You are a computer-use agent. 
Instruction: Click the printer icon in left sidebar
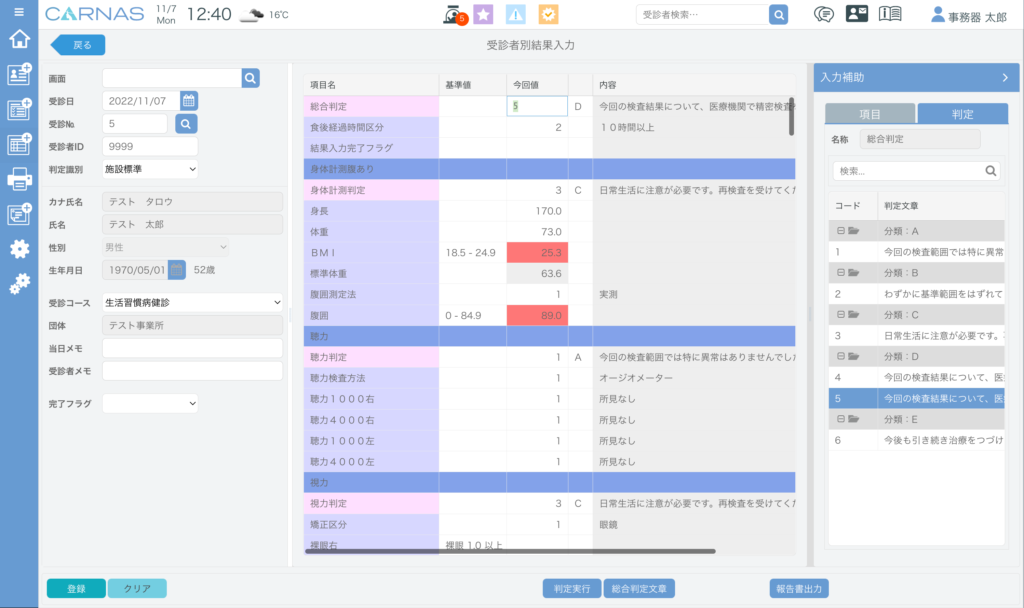tap(18, 179)
